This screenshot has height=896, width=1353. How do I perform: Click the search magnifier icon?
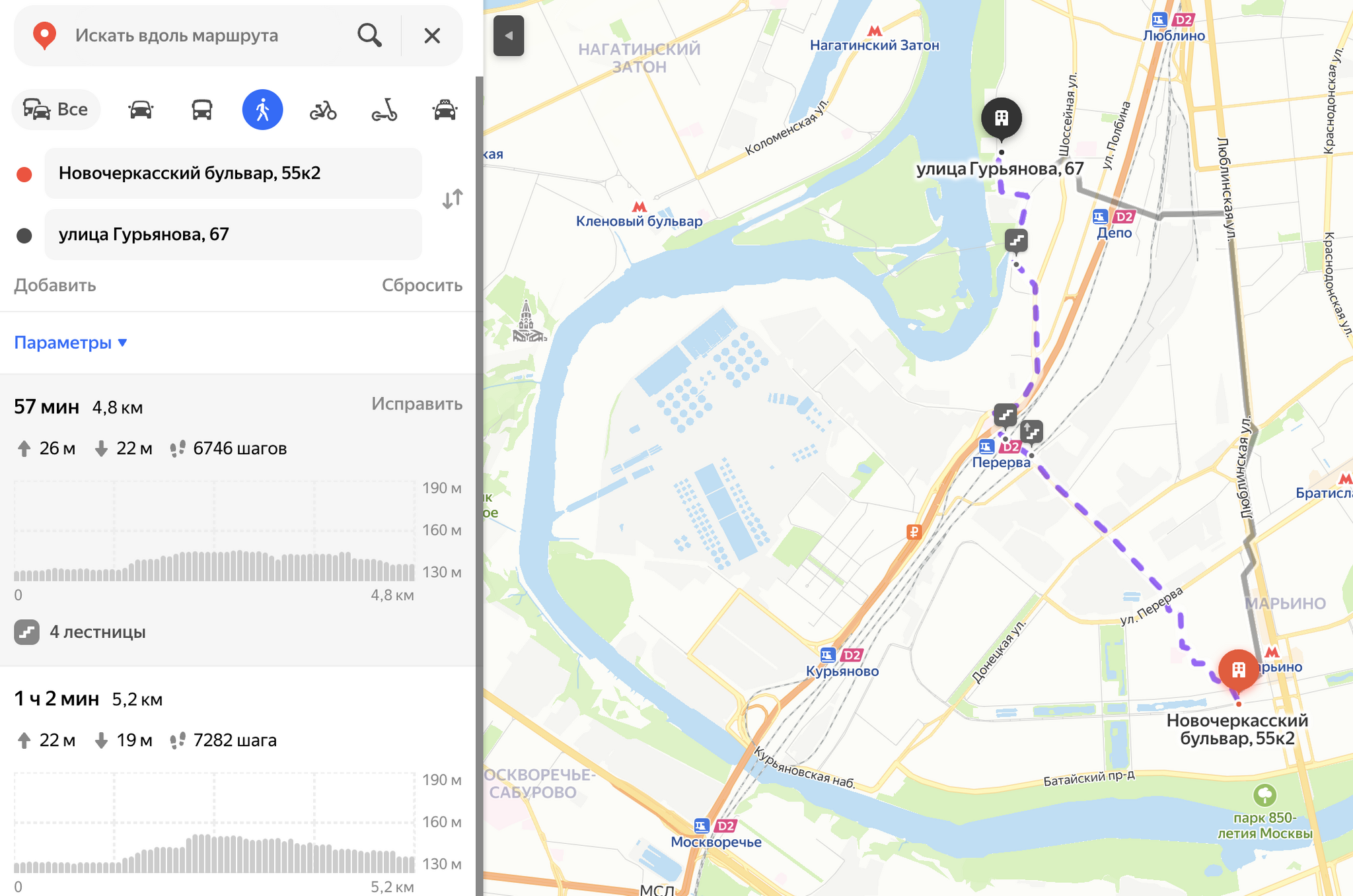(369, 36)
